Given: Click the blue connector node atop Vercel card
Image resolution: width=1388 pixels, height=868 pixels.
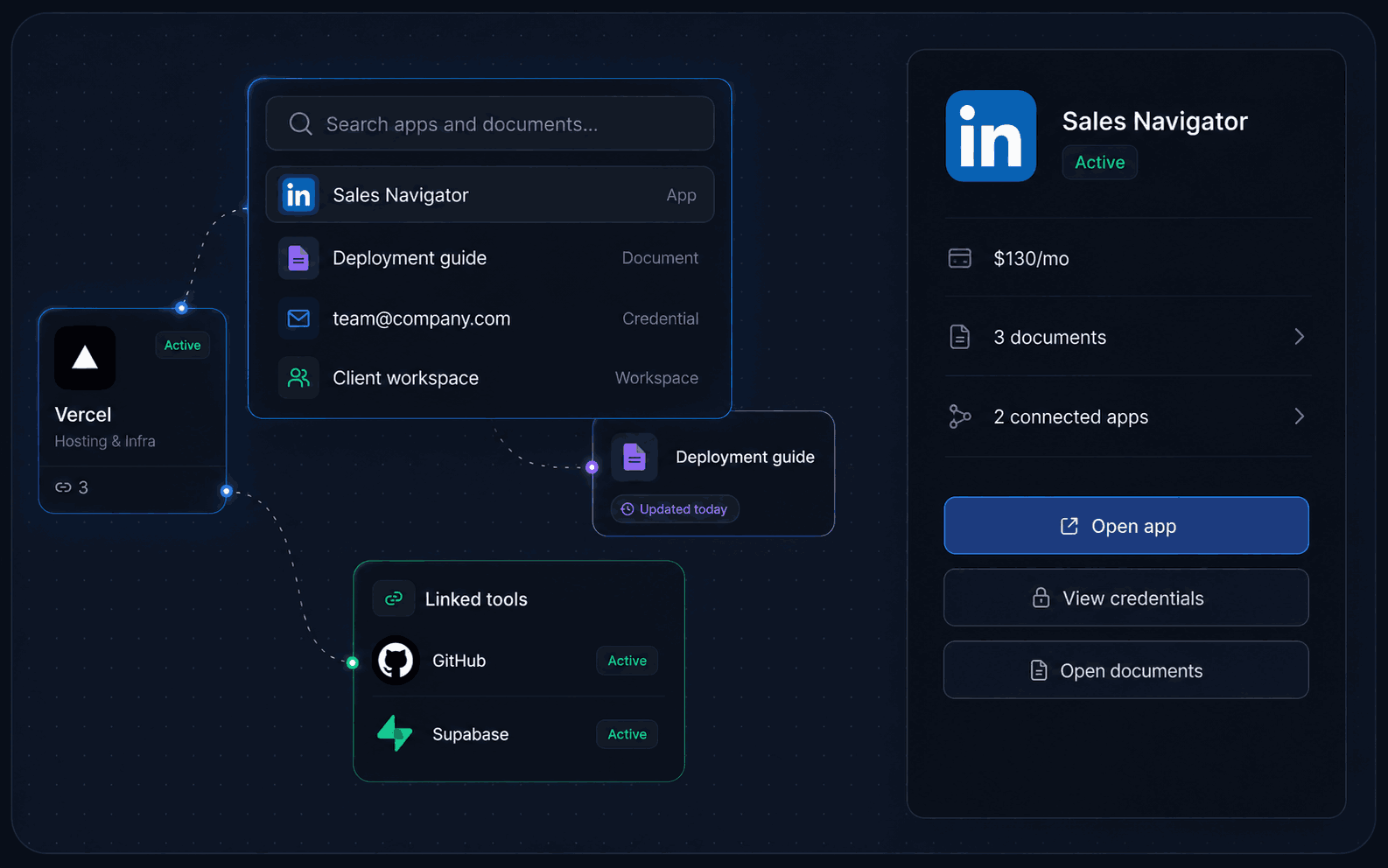Looking at the screenshot, I should tap(181, 308).
